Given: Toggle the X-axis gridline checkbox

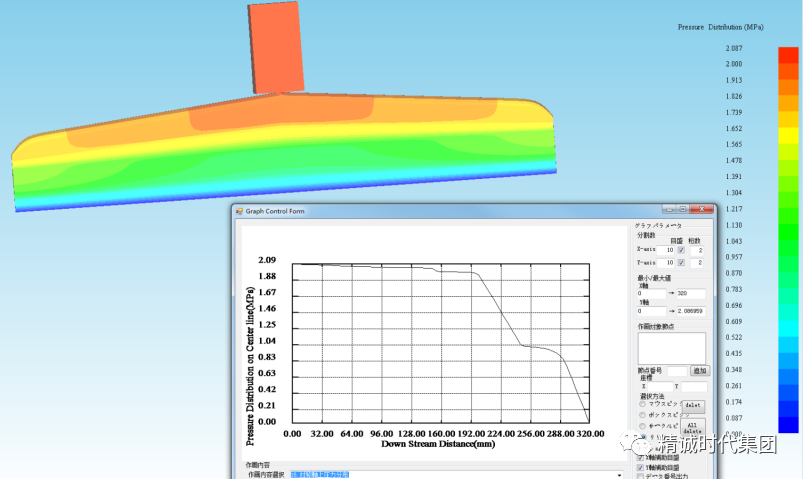Looking at the screenshot, I should 681,250.
